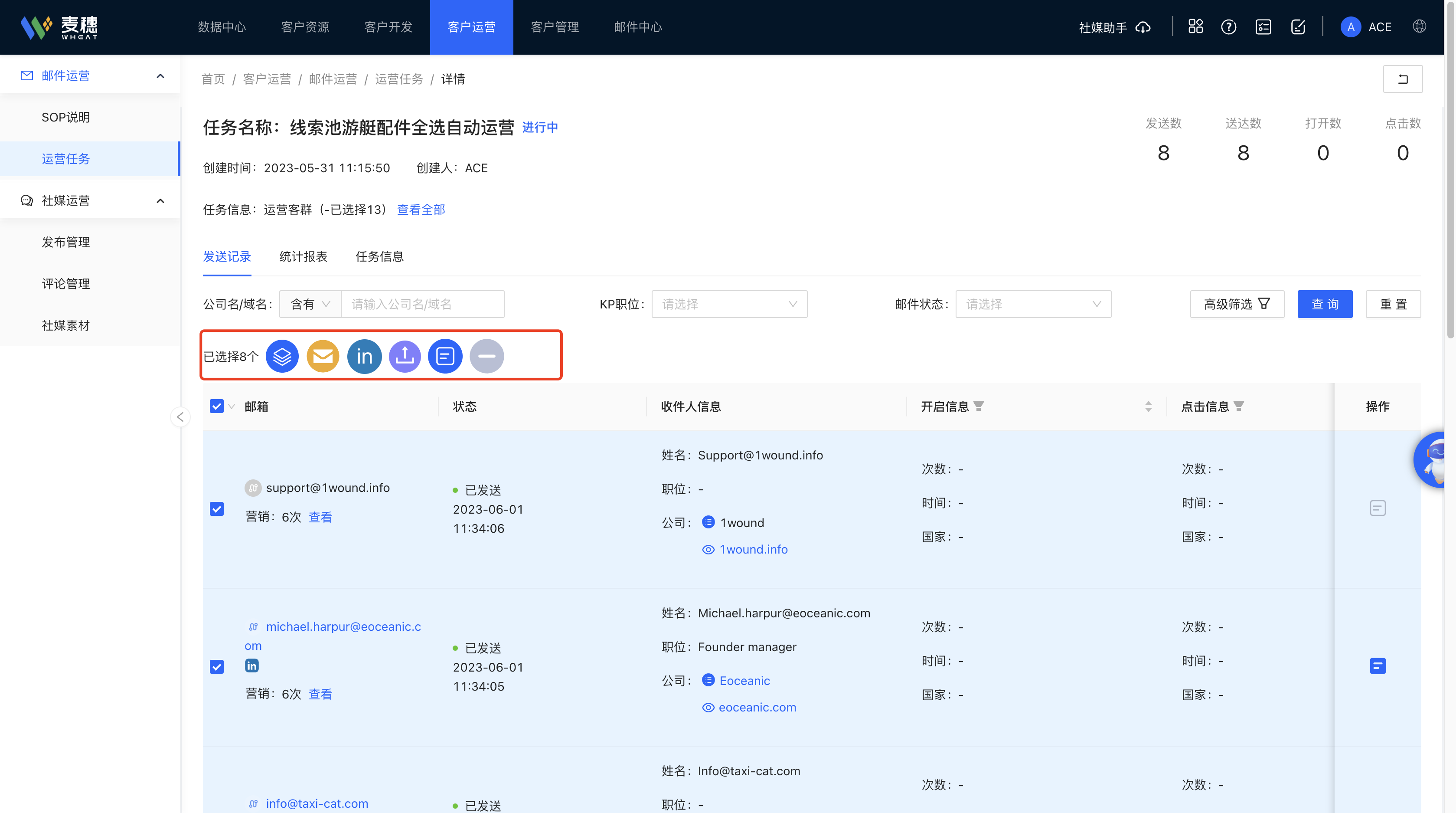Click the sort arrows in 开启信息 column
This screenshot has width=1456, height=813.
point(1149,406)
